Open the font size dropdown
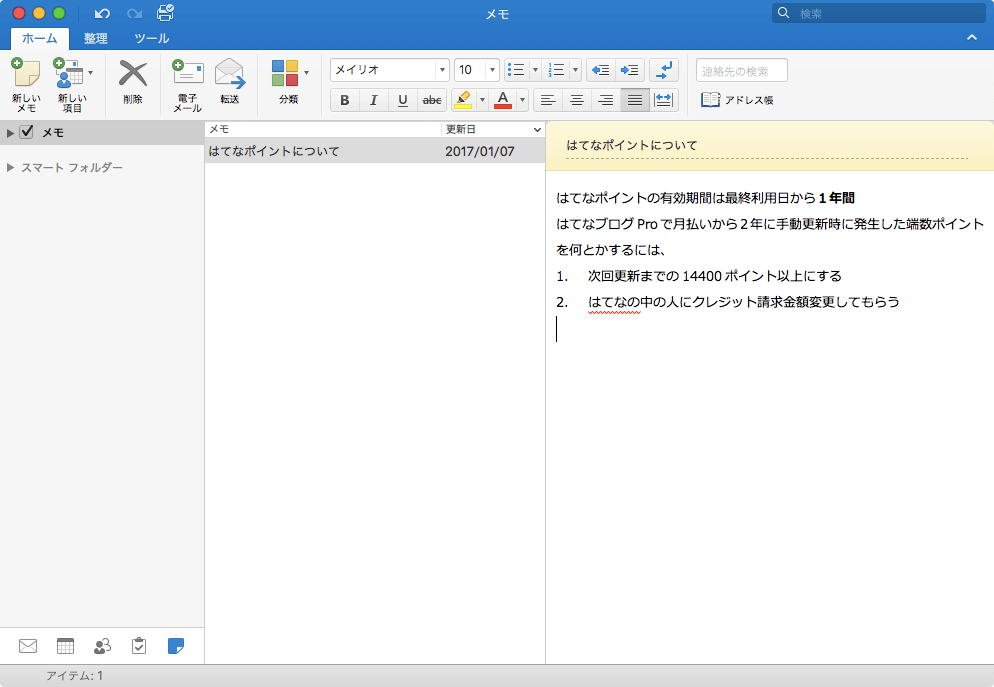 point(492,70)
